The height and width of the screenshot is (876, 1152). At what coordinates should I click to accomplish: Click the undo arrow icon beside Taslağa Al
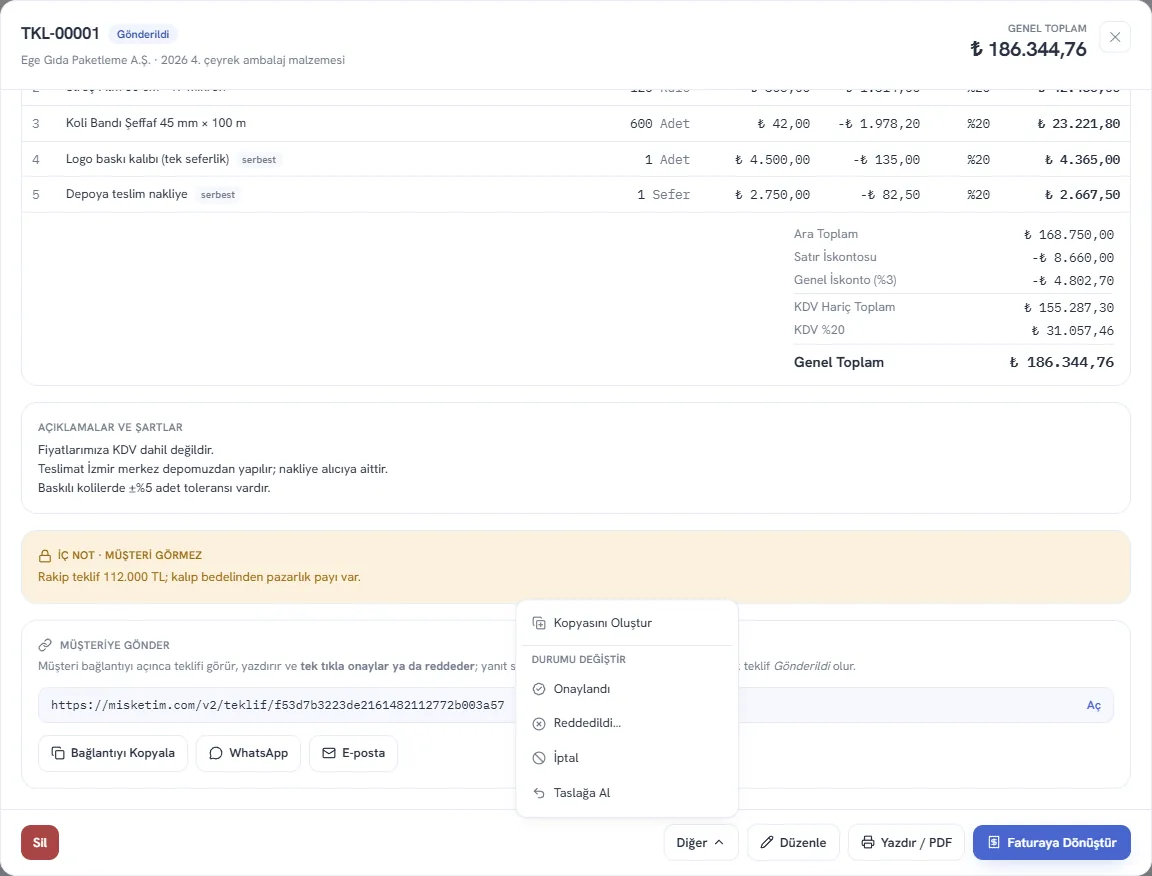click(x=539, y=793)
